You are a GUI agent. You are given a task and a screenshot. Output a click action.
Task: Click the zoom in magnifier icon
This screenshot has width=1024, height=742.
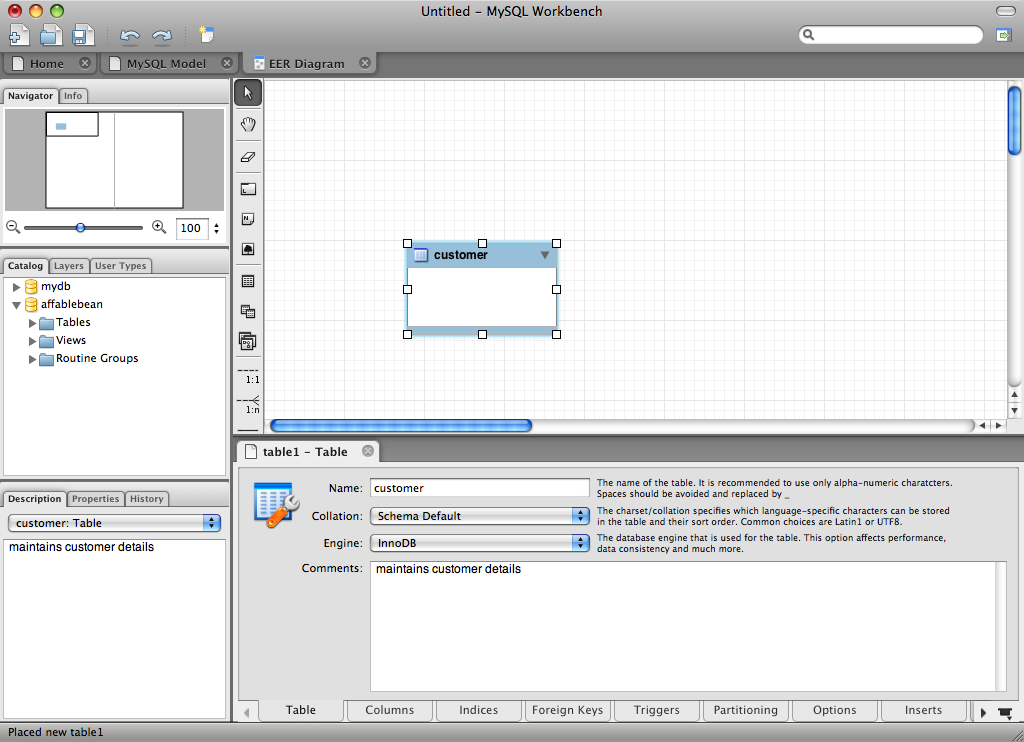(x=159, y=228)
